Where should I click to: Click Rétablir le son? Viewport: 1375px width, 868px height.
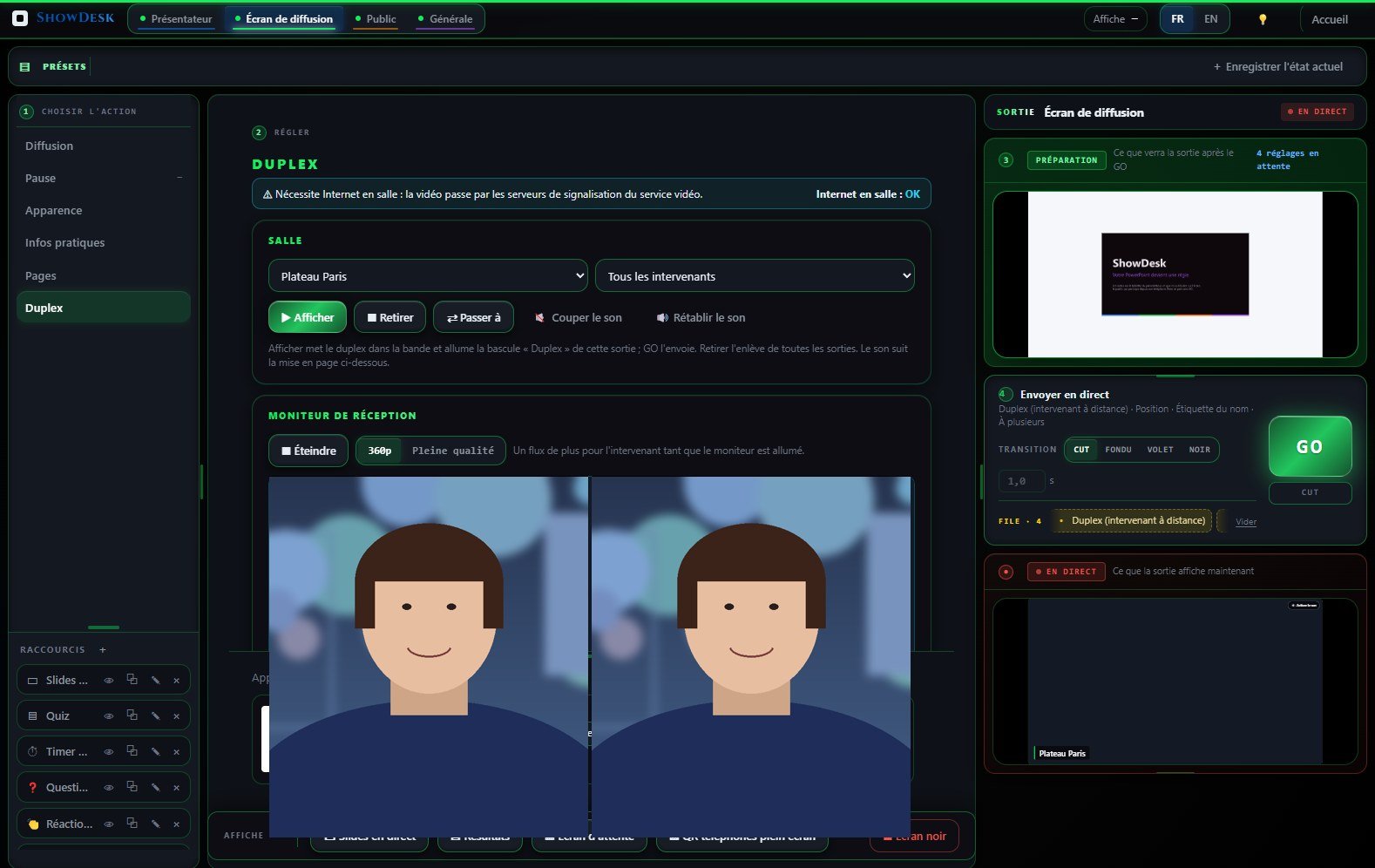coord(701,317)
